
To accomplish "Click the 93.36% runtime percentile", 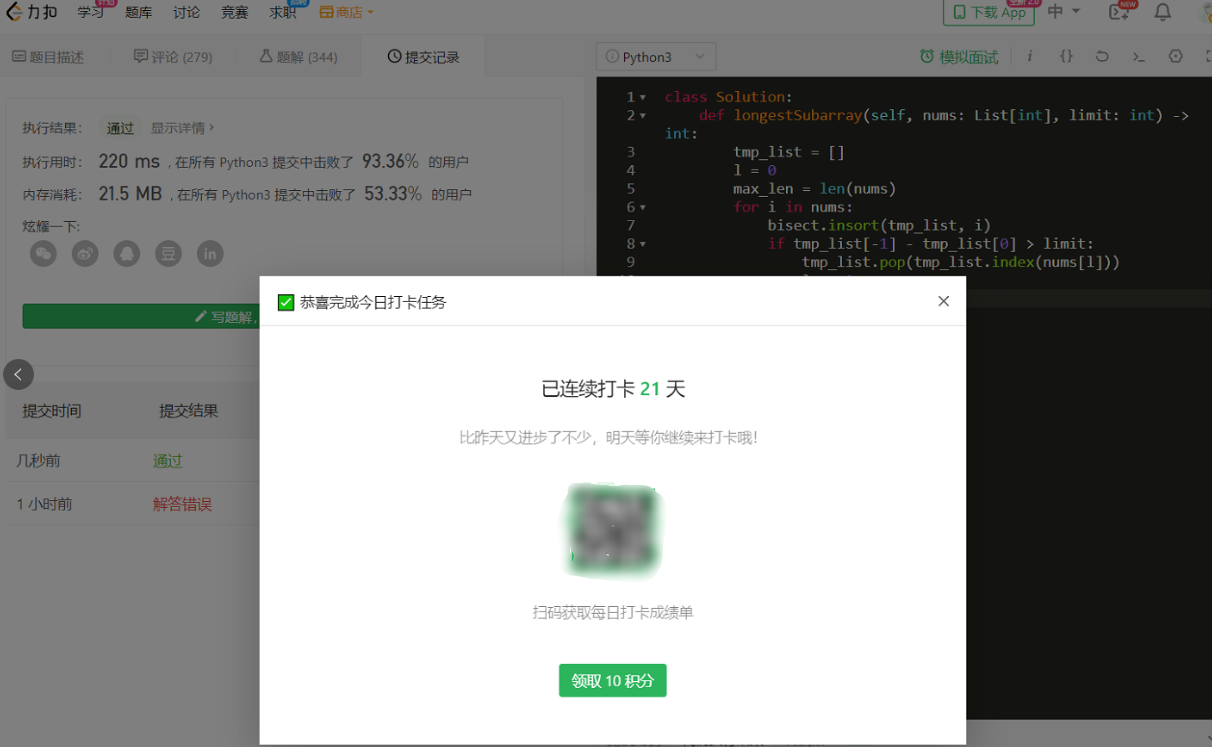I will click(x=390, y=161).
